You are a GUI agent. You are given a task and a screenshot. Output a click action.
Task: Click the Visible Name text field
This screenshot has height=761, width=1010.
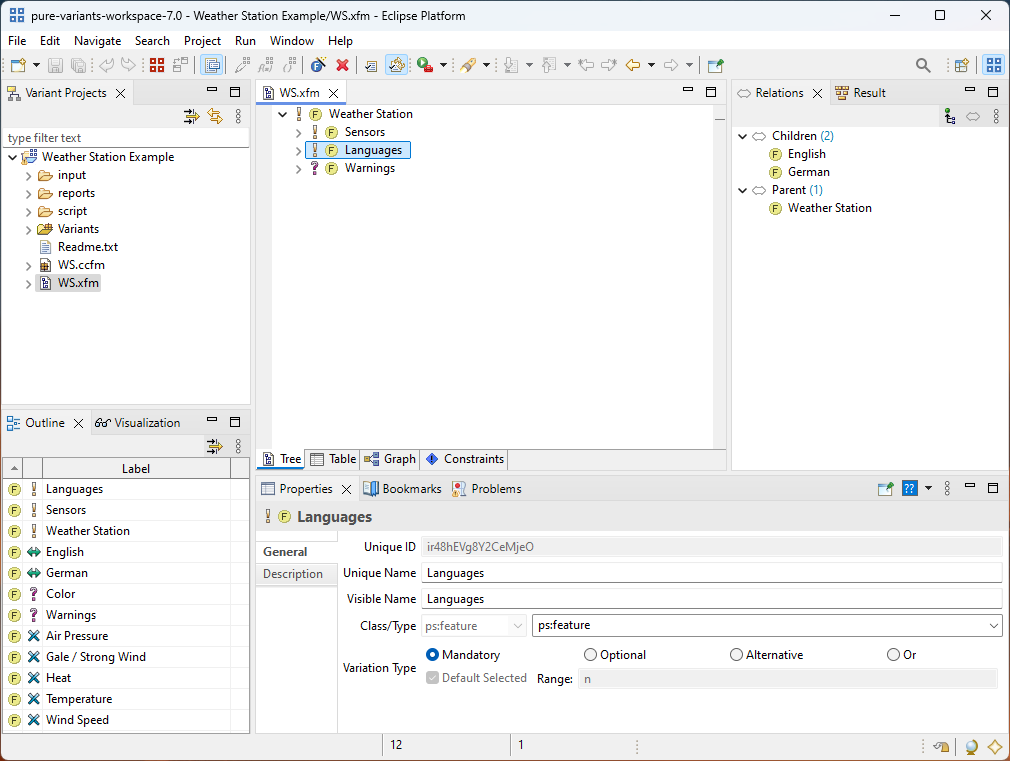coord(711,599)
